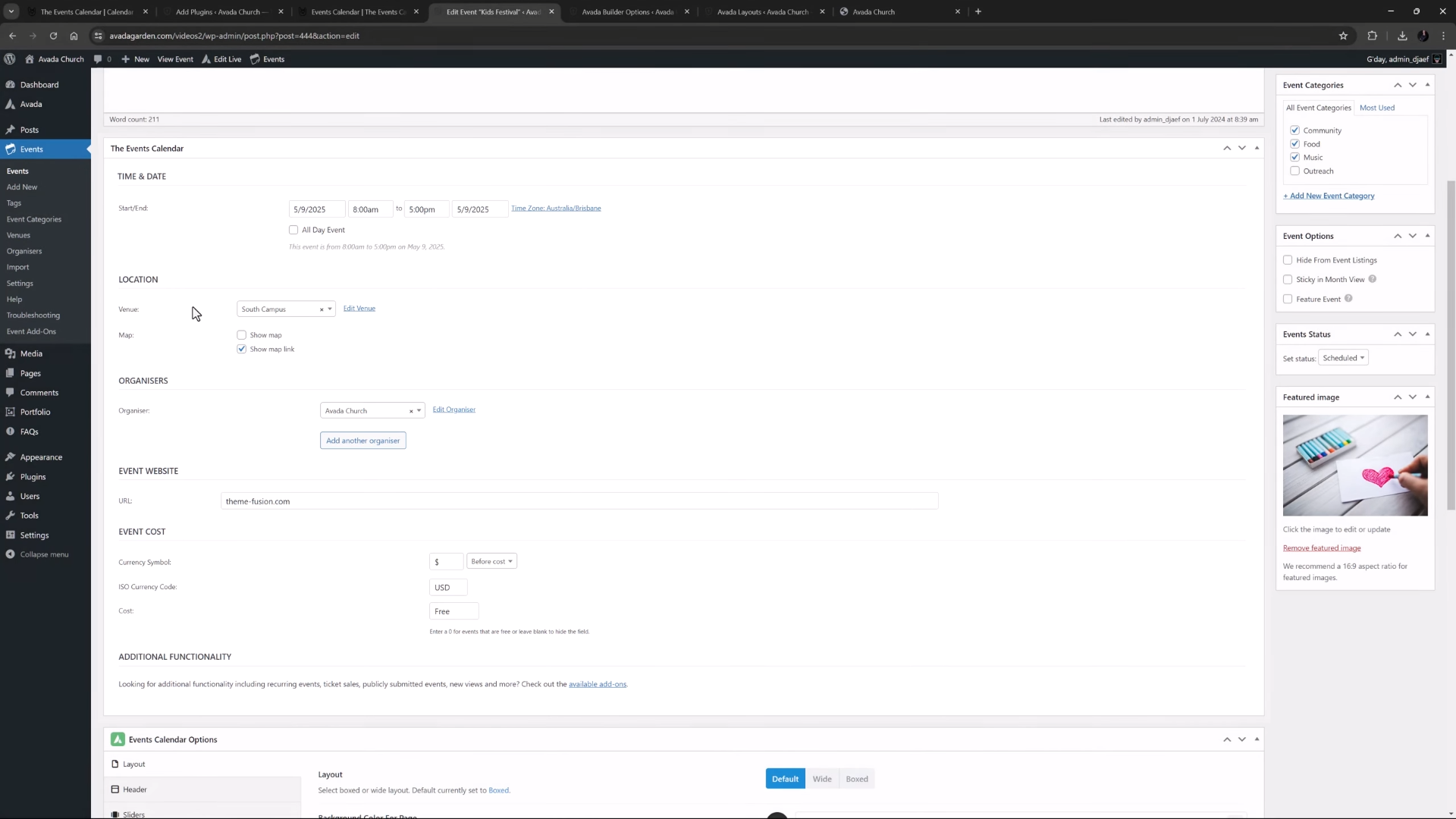1456x819 pixels.
Task: Switch to the Most Used categories tab
Action: pyautogui.click(x=1377, y=107)
